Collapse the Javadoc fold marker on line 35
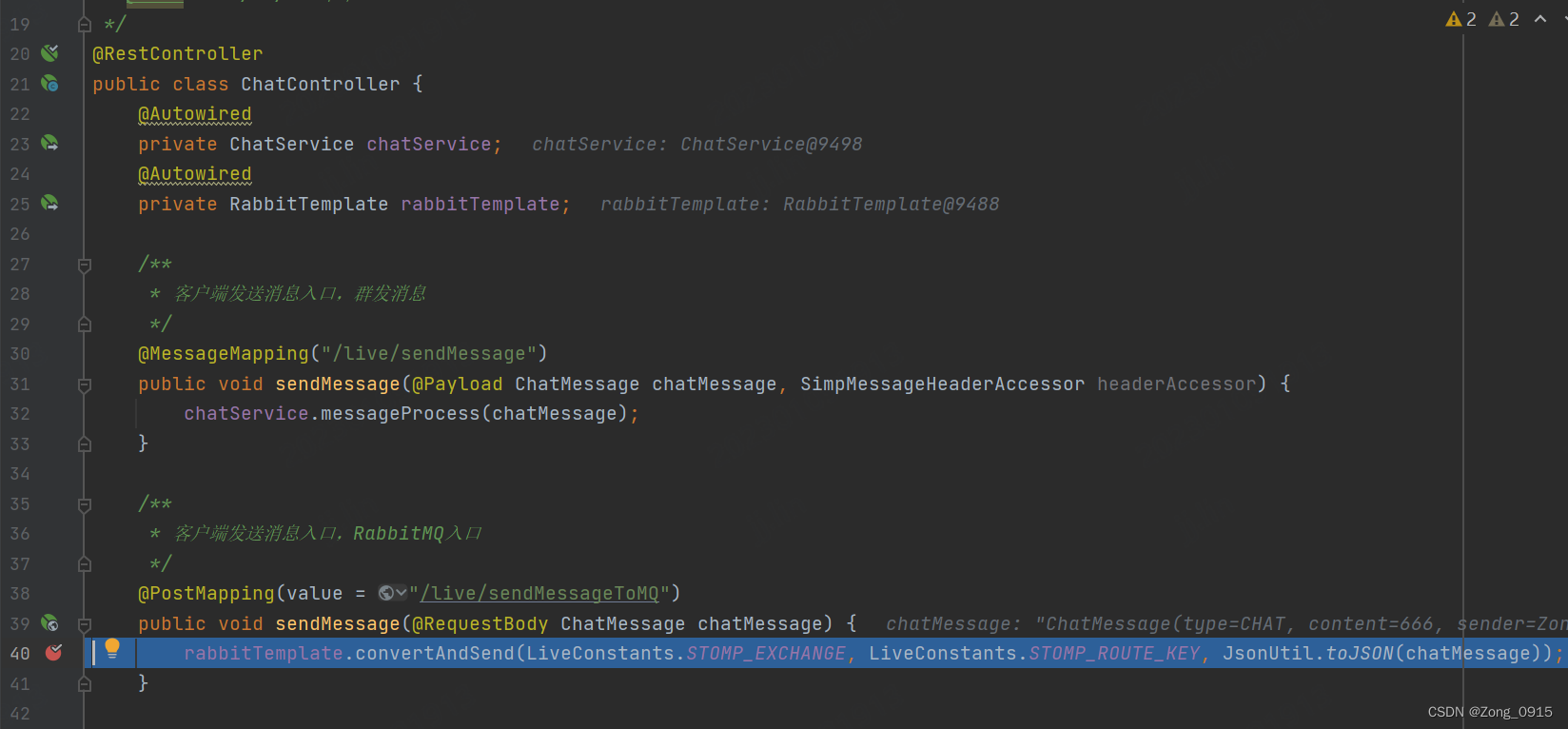This screenshot has height=729, width=1568. click(x=84, y=504)
